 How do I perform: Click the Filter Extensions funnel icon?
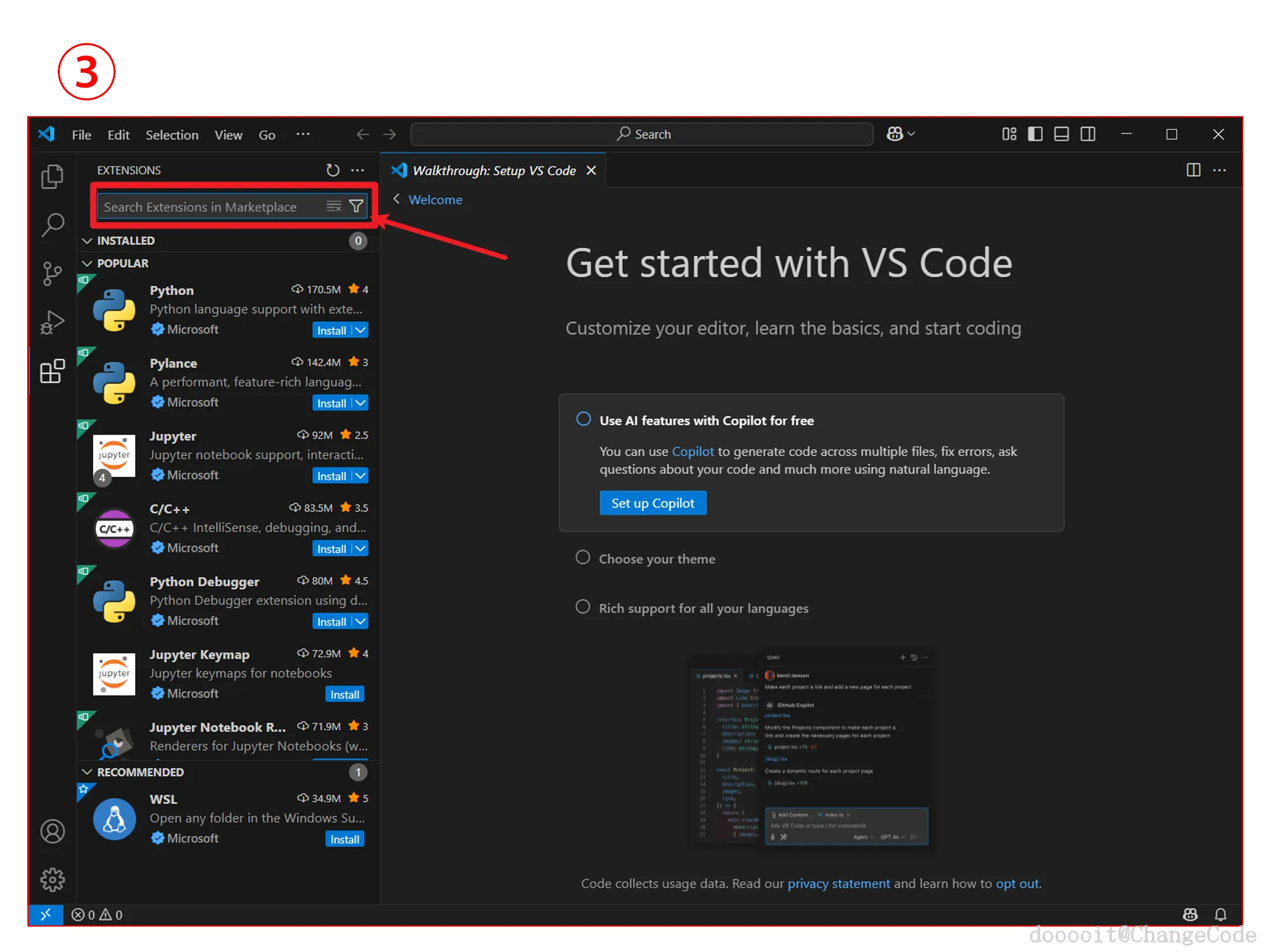(356, 206)
